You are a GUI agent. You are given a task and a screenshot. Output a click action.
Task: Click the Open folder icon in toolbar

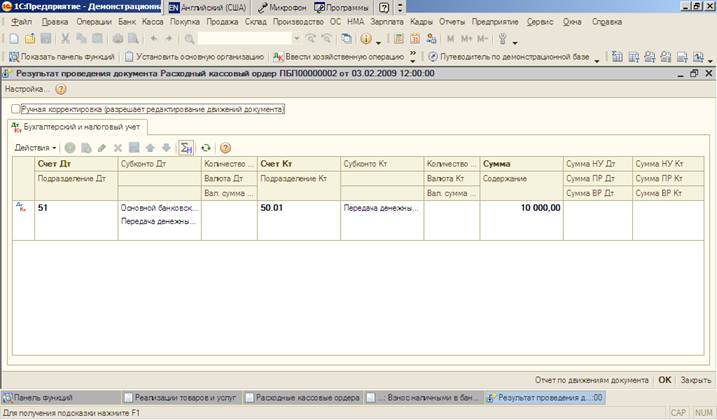[30, 39]
